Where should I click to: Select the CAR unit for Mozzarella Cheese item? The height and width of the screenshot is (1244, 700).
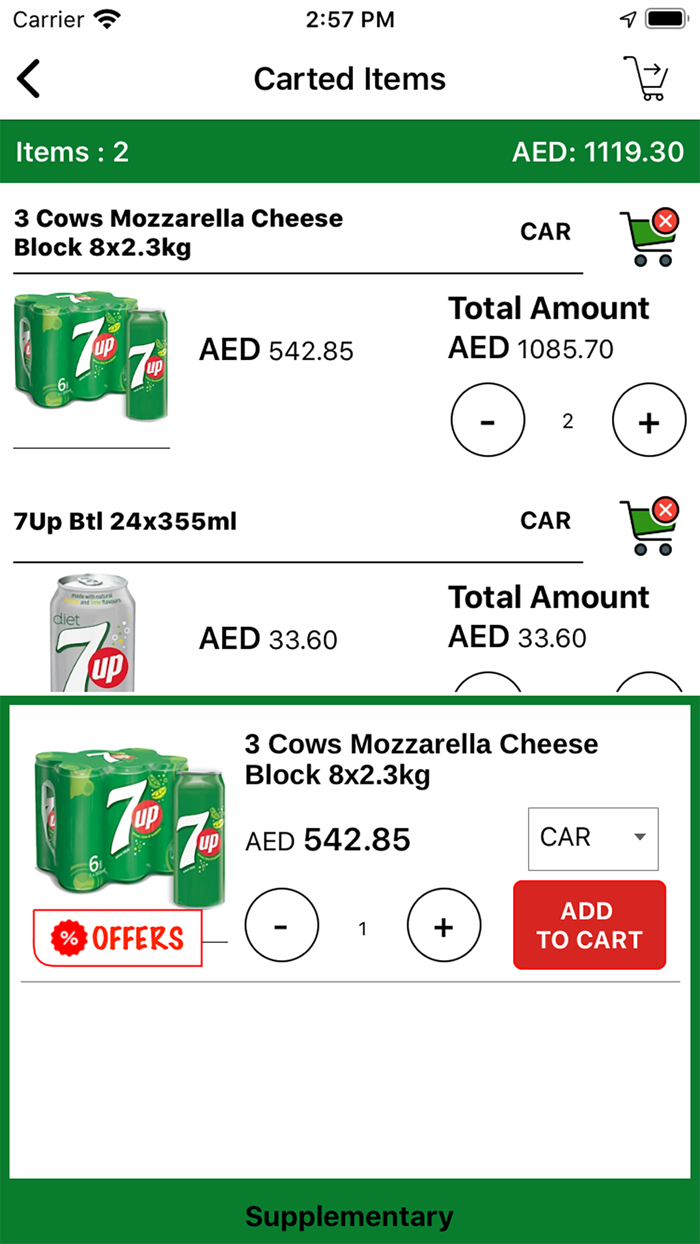point(545,231)
